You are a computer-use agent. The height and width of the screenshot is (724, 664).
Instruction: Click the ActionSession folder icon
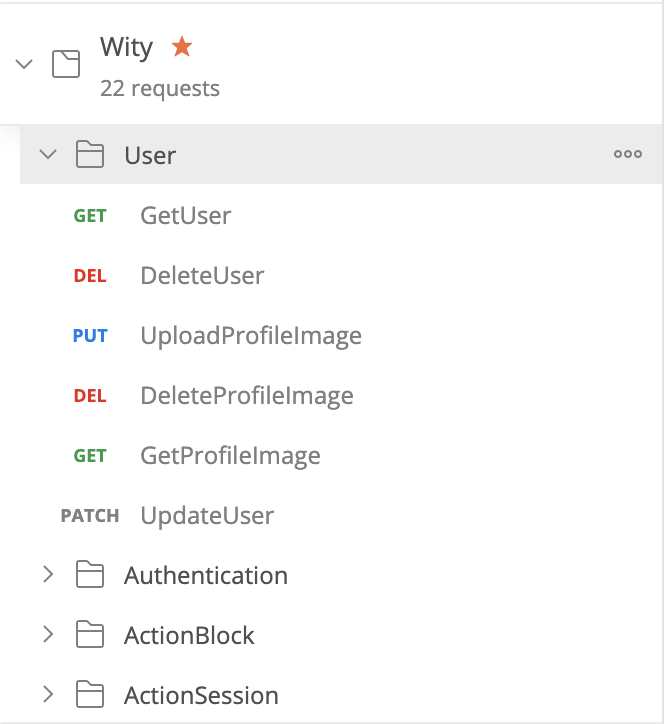pyautogui.click(x=90, y=694)
